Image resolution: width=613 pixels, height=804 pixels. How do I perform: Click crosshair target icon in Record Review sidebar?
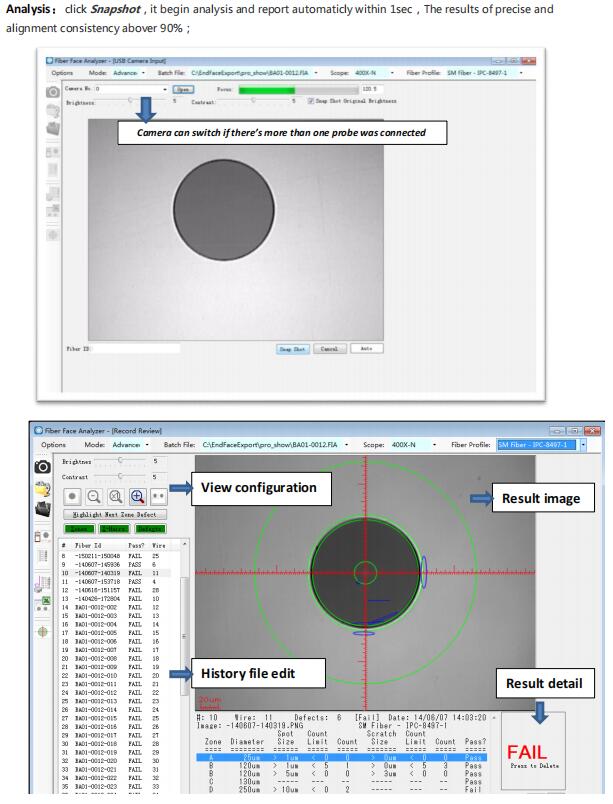tap(43, 632)
